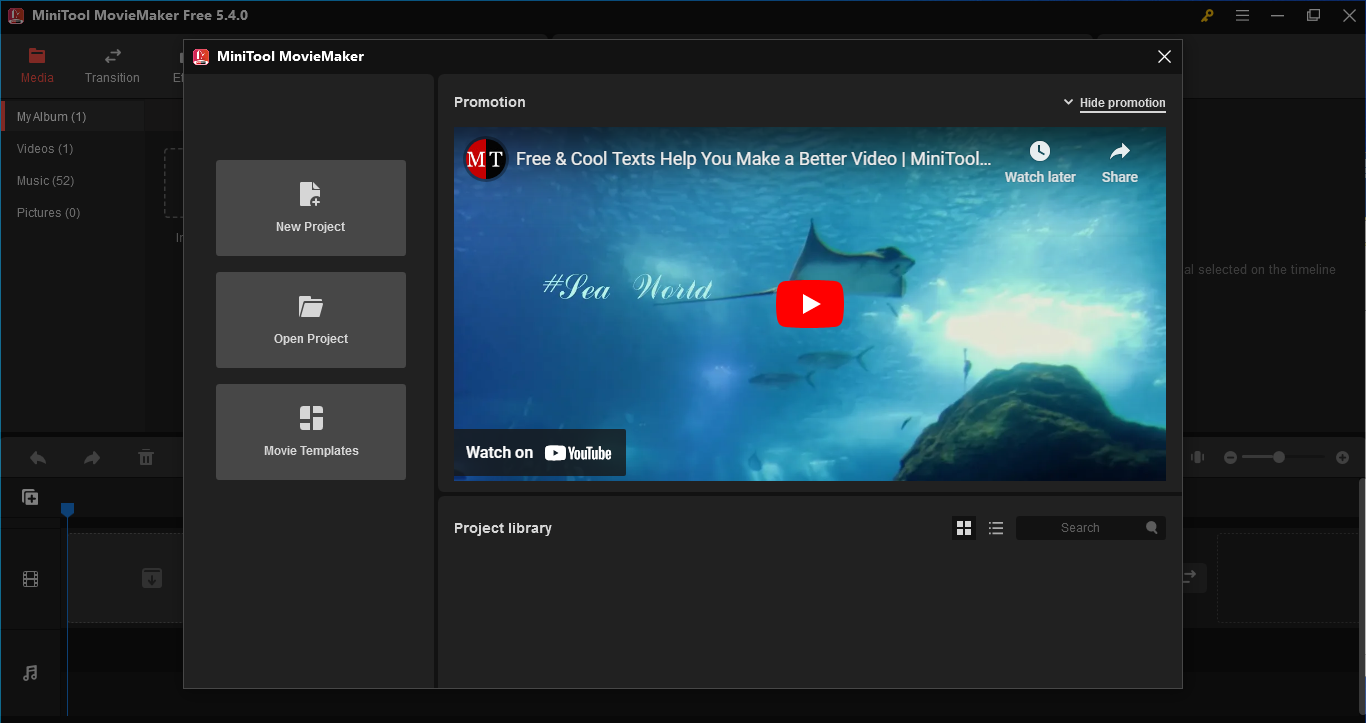1366x723 pixels.
Task: Open the Open Project option
Action: coord(311,320)
